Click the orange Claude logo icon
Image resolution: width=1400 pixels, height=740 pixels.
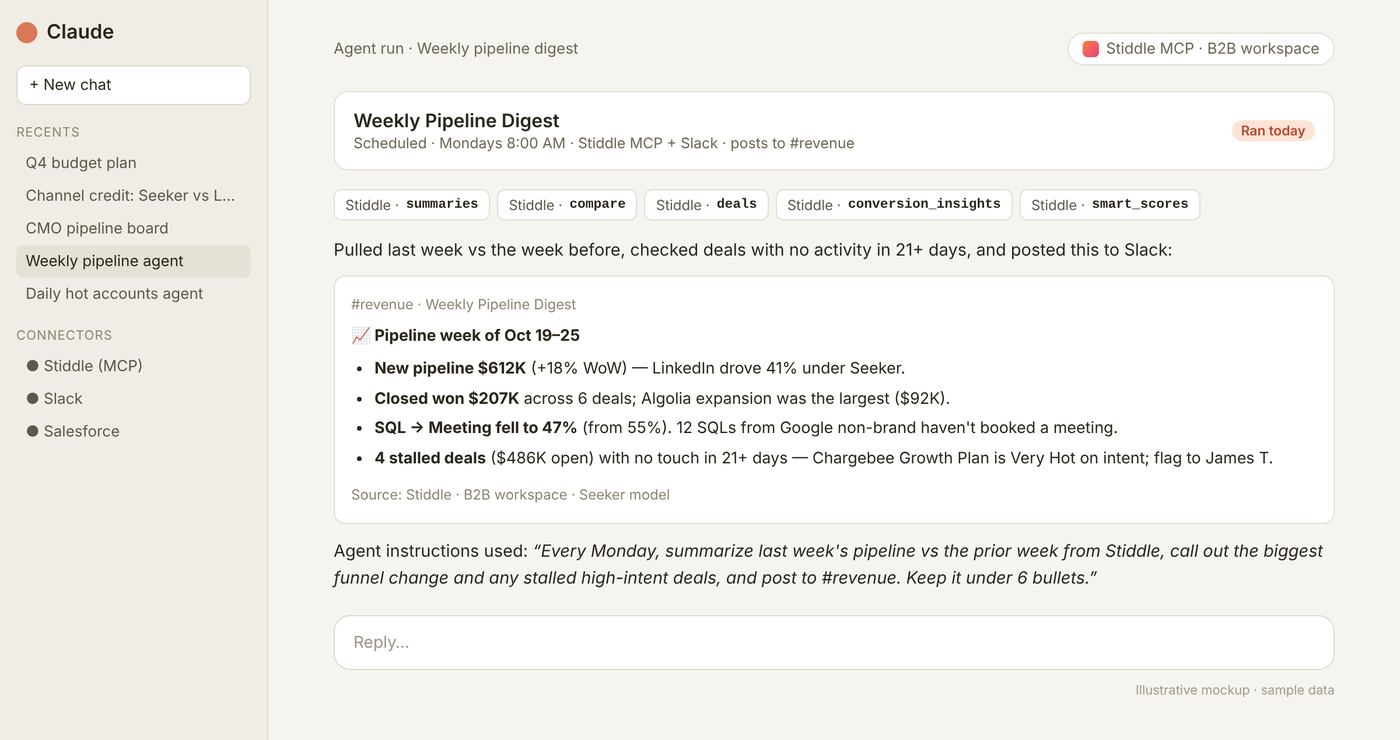pos(27,32)
